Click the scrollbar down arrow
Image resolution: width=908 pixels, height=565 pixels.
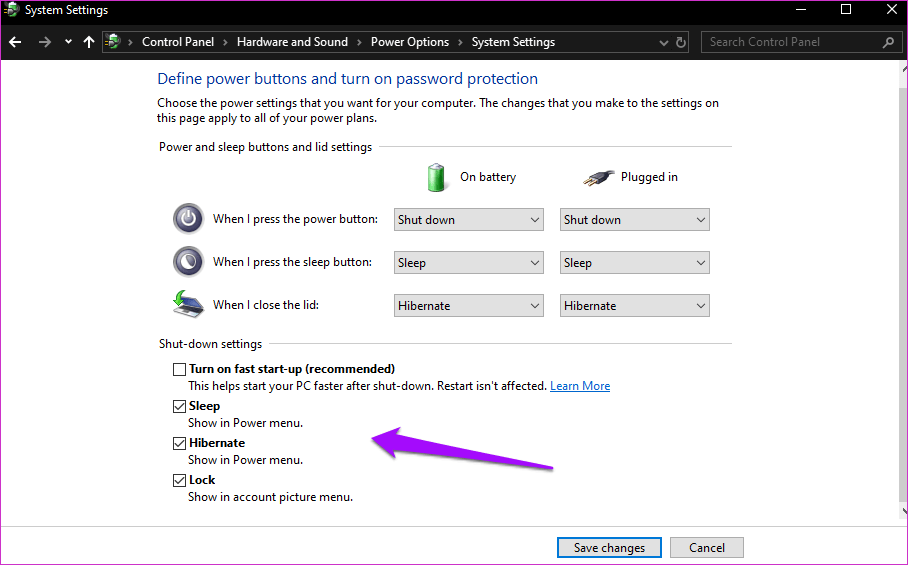coord(904,511)
